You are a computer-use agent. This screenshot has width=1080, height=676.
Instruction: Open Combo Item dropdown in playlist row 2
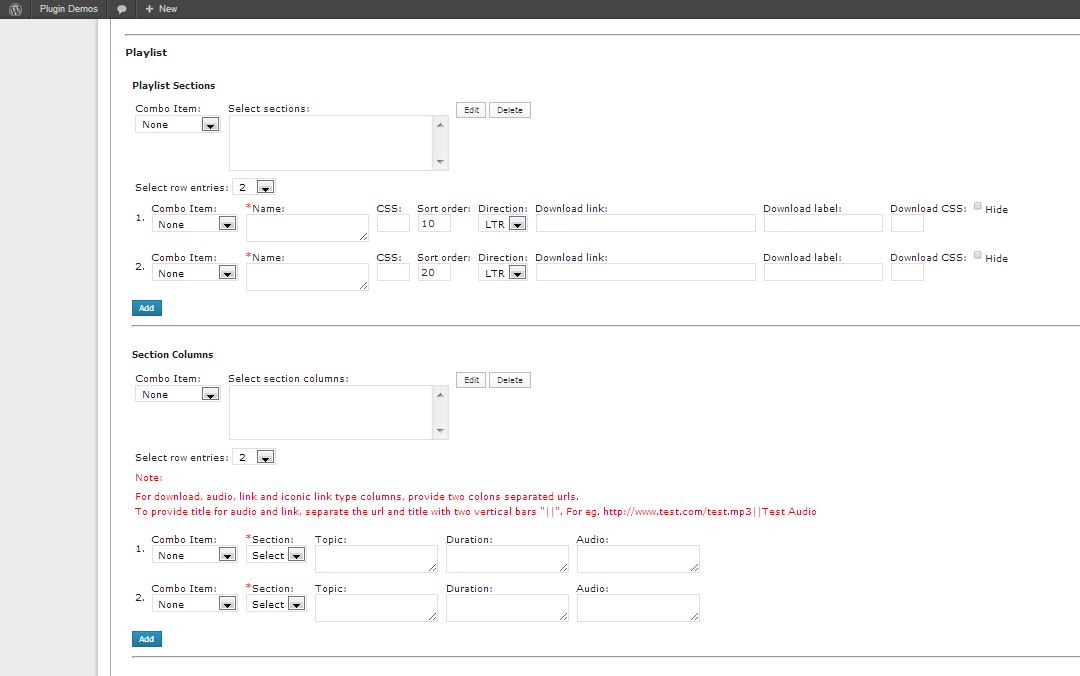point(194,273)
